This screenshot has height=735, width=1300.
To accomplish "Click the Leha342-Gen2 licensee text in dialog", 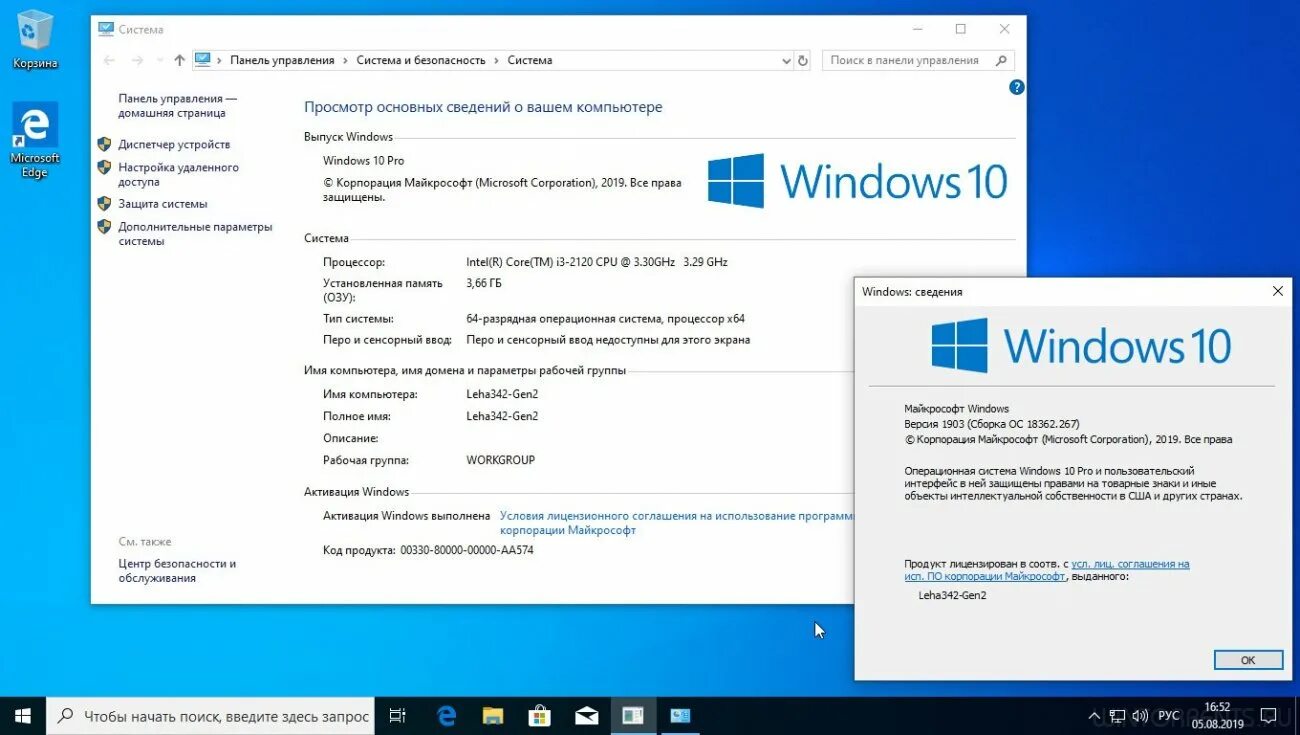I will 952,595.
